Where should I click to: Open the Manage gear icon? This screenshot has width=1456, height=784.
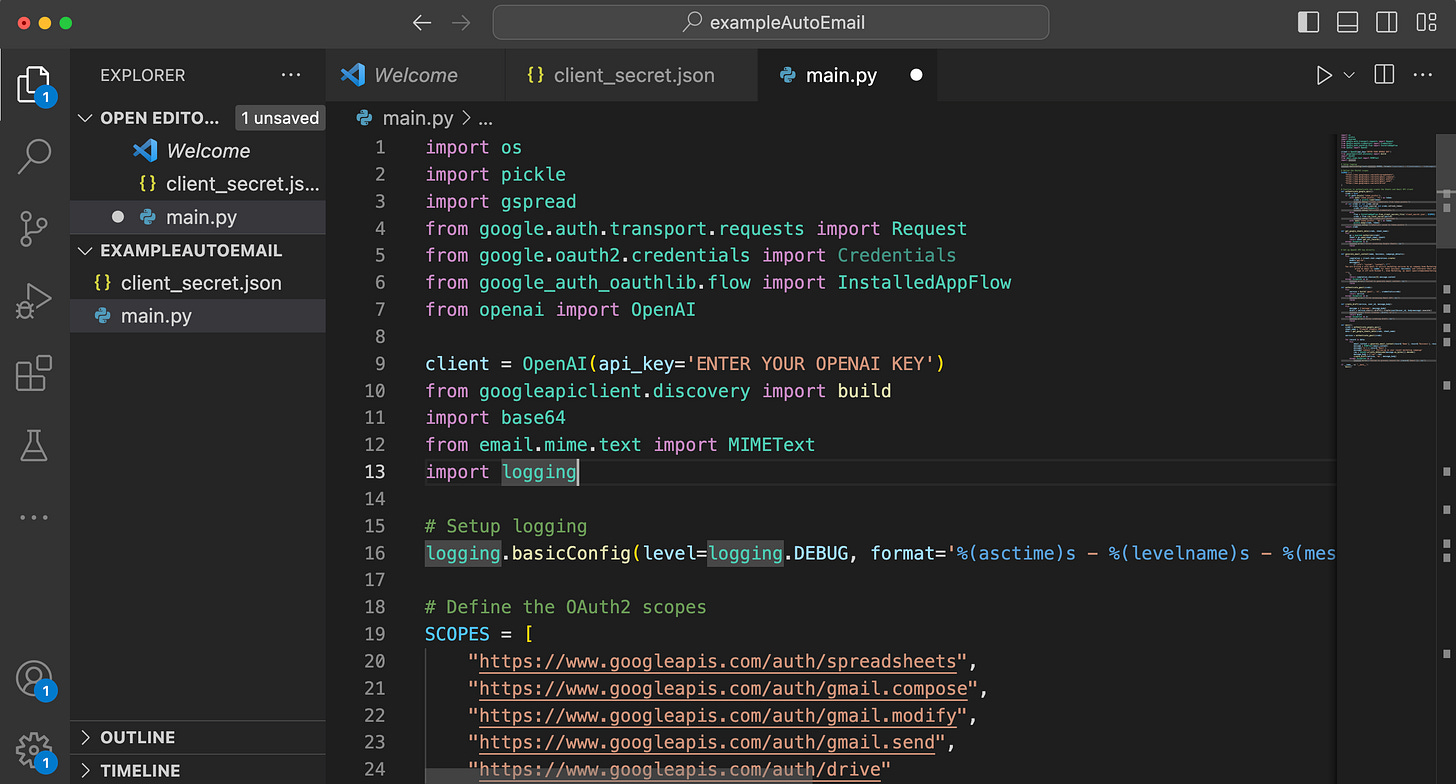(x=34, y=750)
